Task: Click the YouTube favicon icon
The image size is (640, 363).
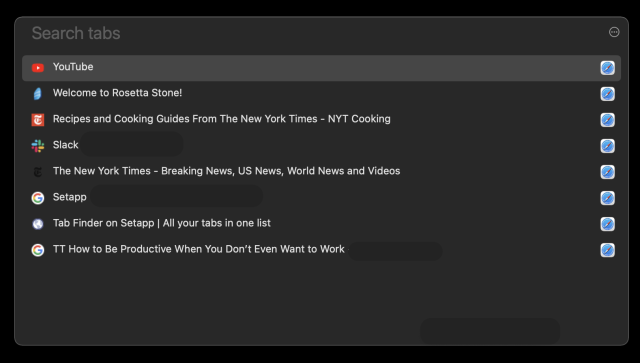Action: pos(38,68)
